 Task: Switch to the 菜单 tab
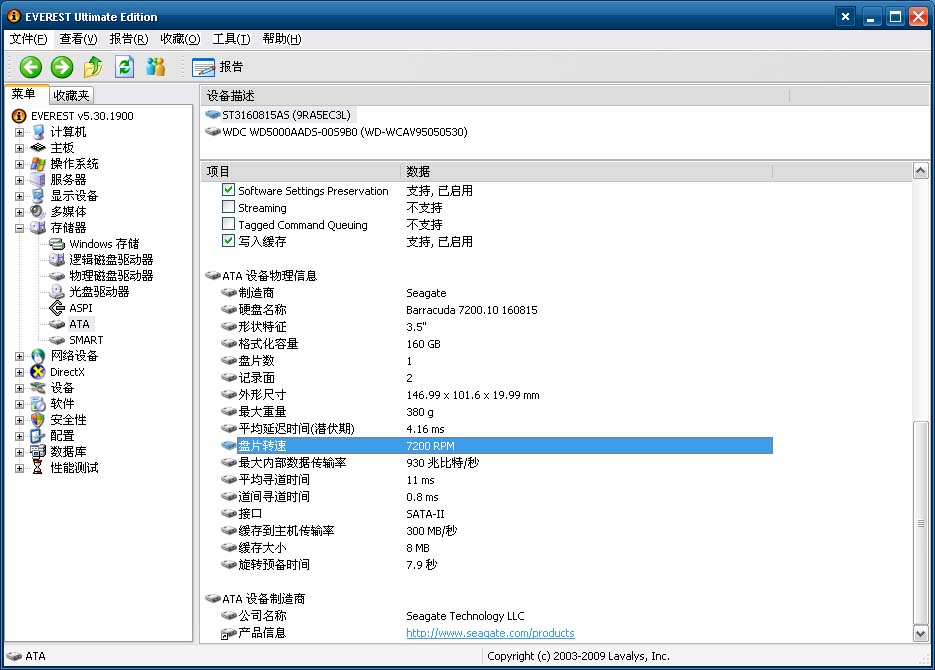pyautogui.click(x=24, y=94)
